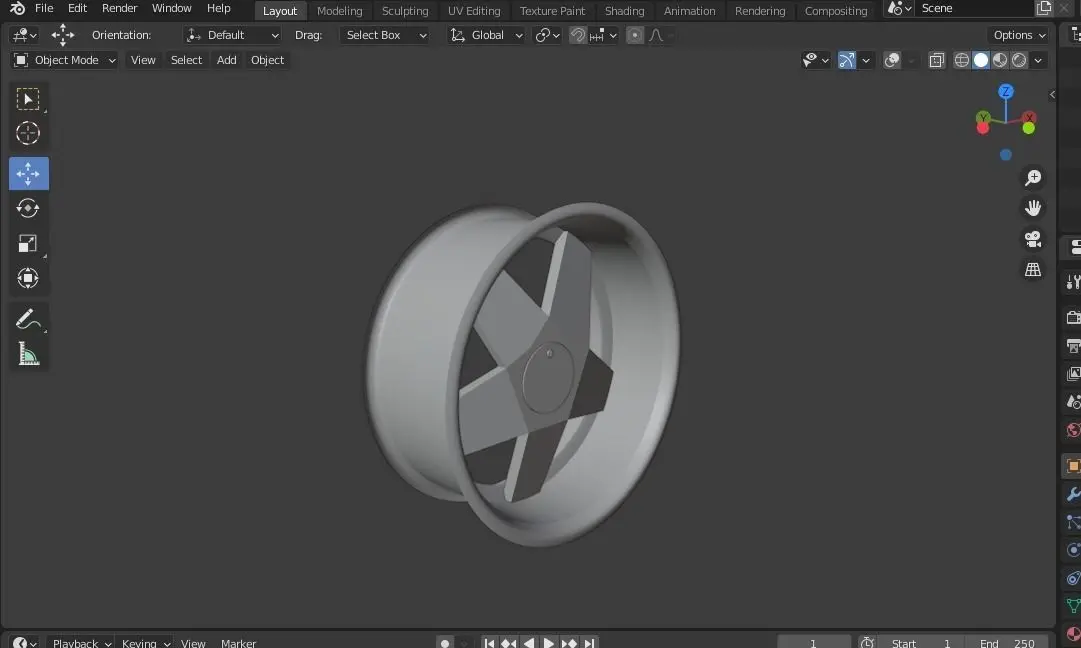Open the snapping options dropdown
The width and height of the screenshot is (1081, 648).
point(603,35)
